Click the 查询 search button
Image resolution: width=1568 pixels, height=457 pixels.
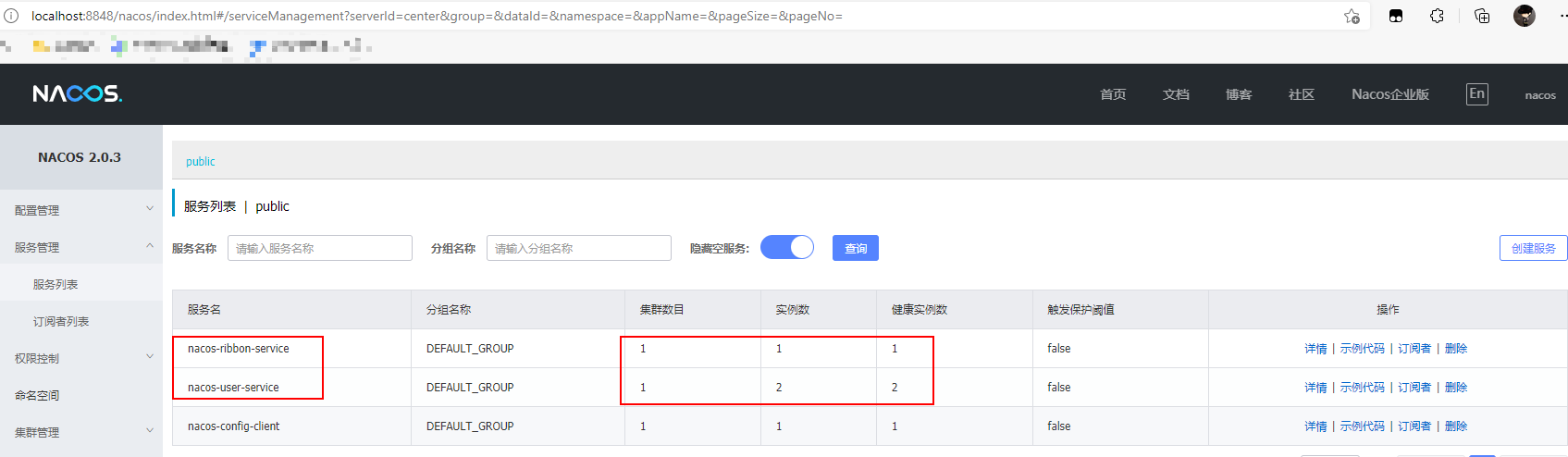pos(855,248)
